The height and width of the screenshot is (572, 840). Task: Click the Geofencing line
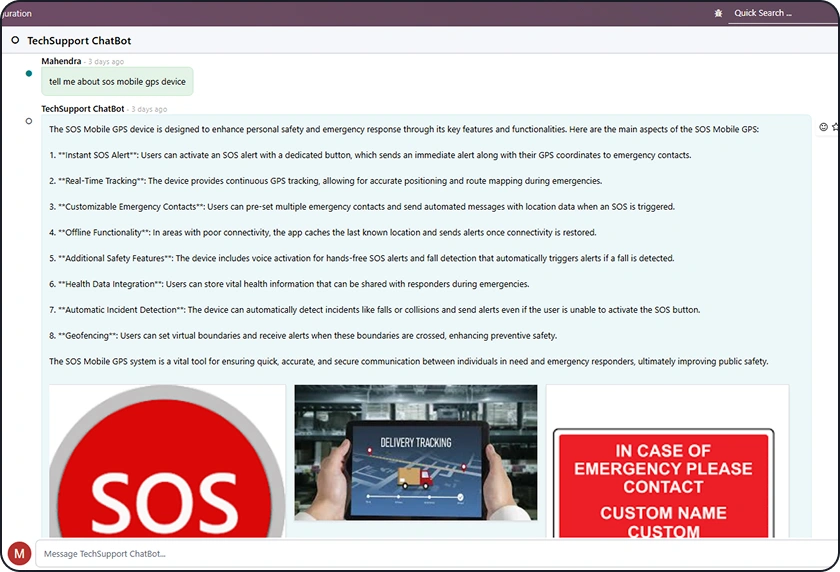coord(303,336)
